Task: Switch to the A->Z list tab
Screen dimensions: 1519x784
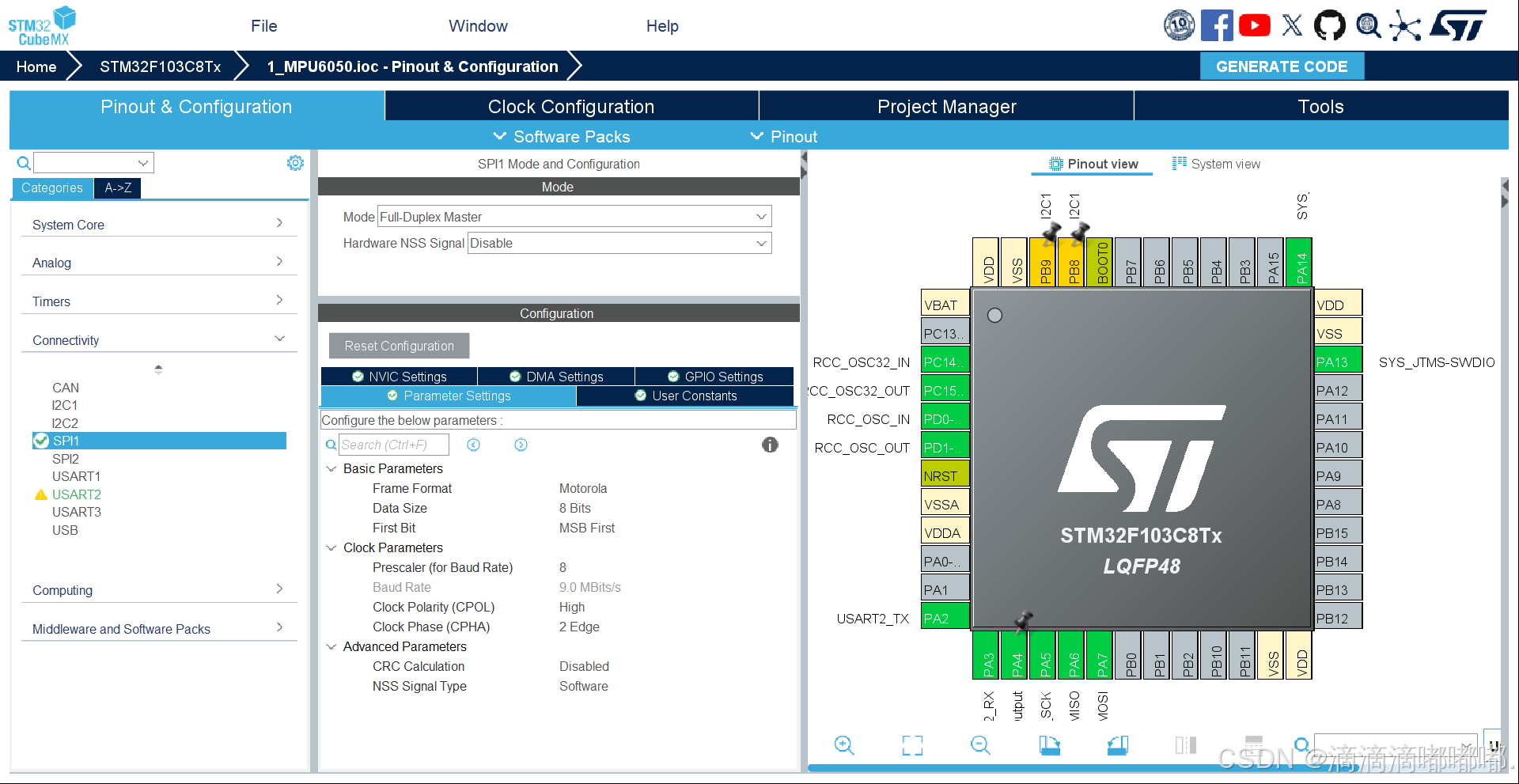Action: pos(118,187)
